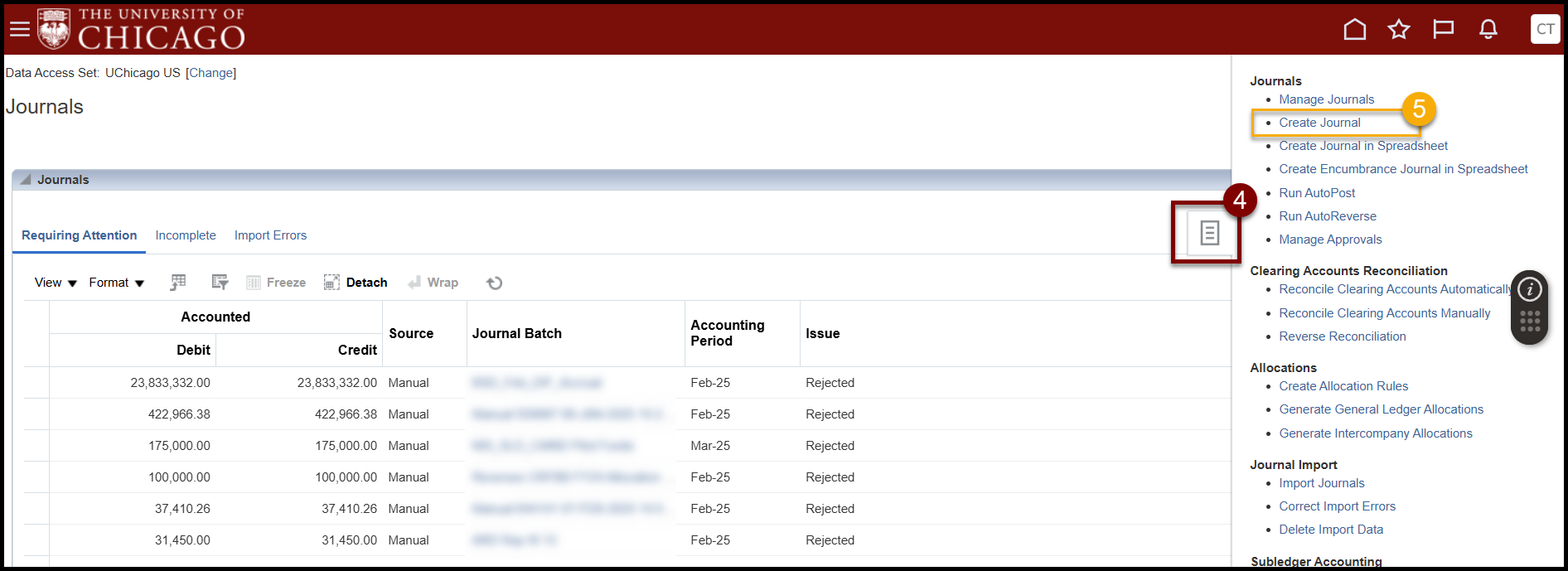
Task: Open the Notifications bell icon
Action: [x=1488, y=30]
